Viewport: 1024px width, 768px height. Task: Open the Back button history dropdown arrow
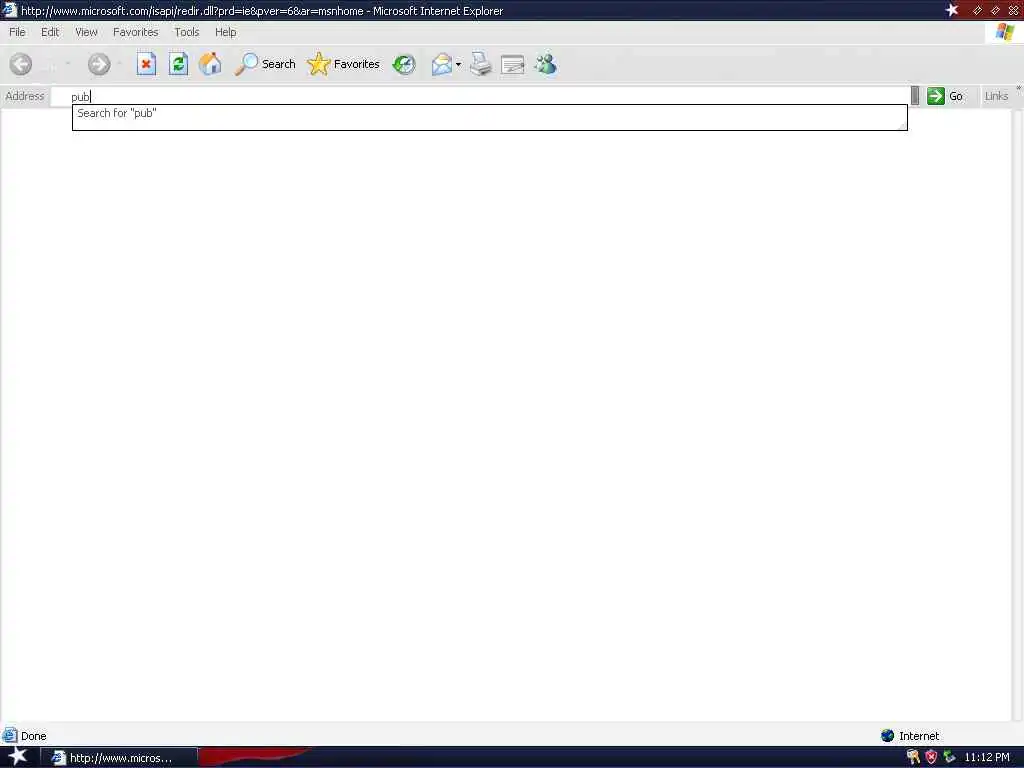coord(67,64)
